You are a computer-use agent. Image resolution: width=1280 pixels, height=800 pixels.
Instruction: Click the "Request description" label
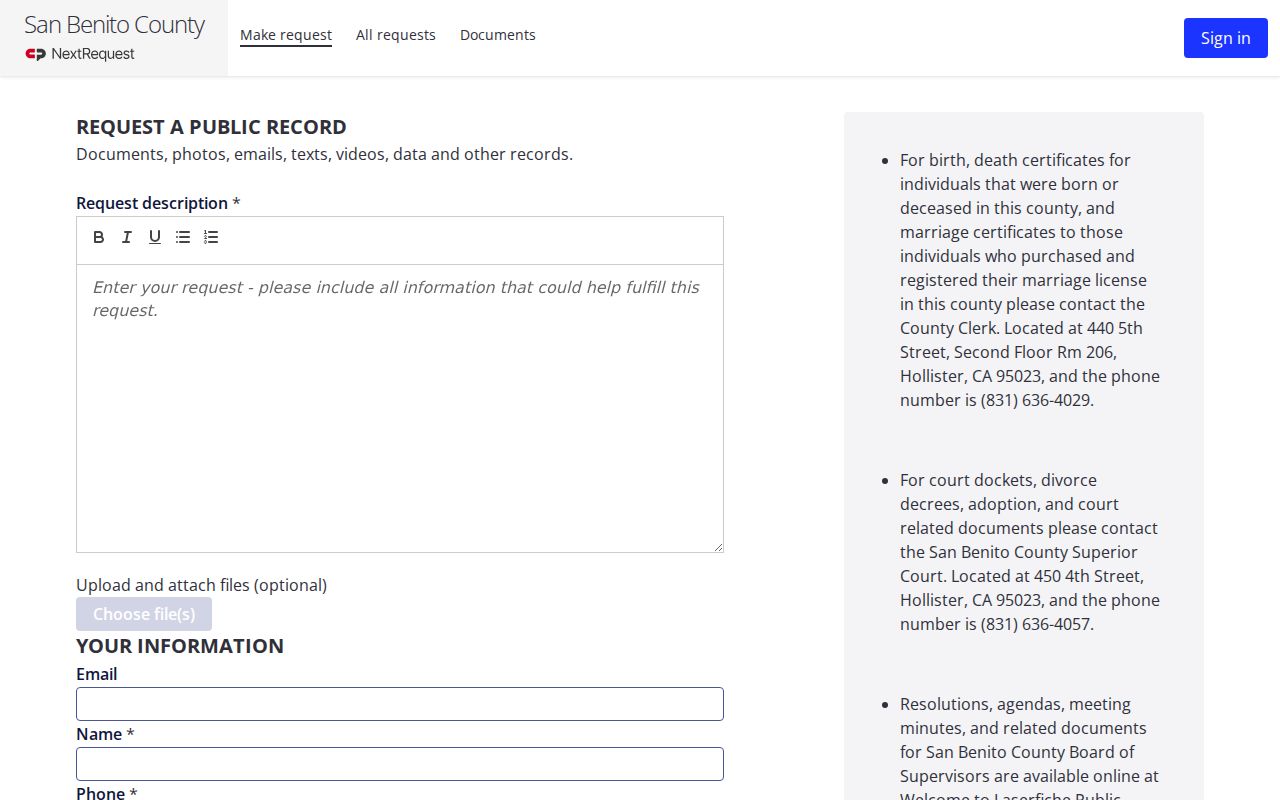[152, 203]
